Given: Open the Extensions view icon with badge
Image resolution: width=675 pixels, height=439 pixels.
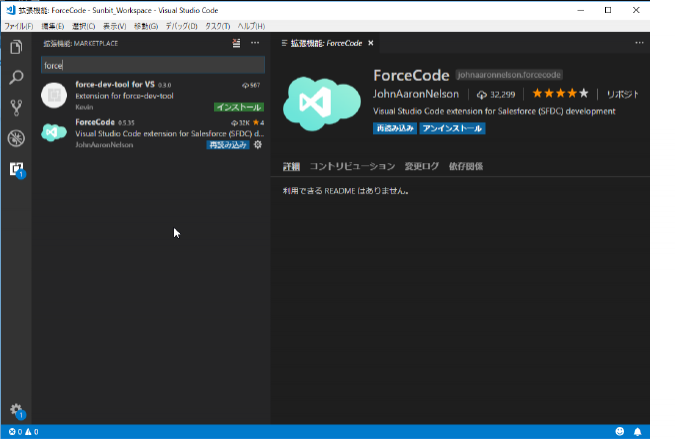Looking at the screenshot, I should [x=16, y=169].
